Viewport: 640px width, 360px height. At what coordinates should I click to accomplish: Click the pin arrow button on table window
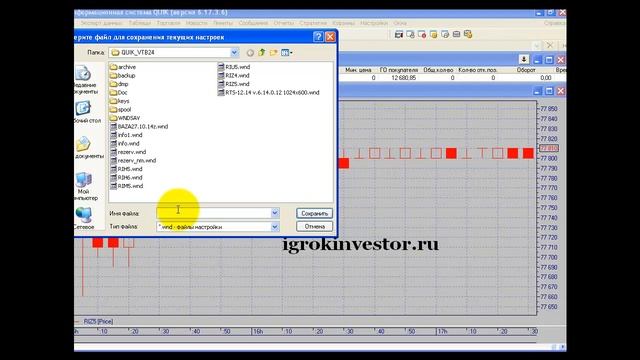click(x=524, y=60)
